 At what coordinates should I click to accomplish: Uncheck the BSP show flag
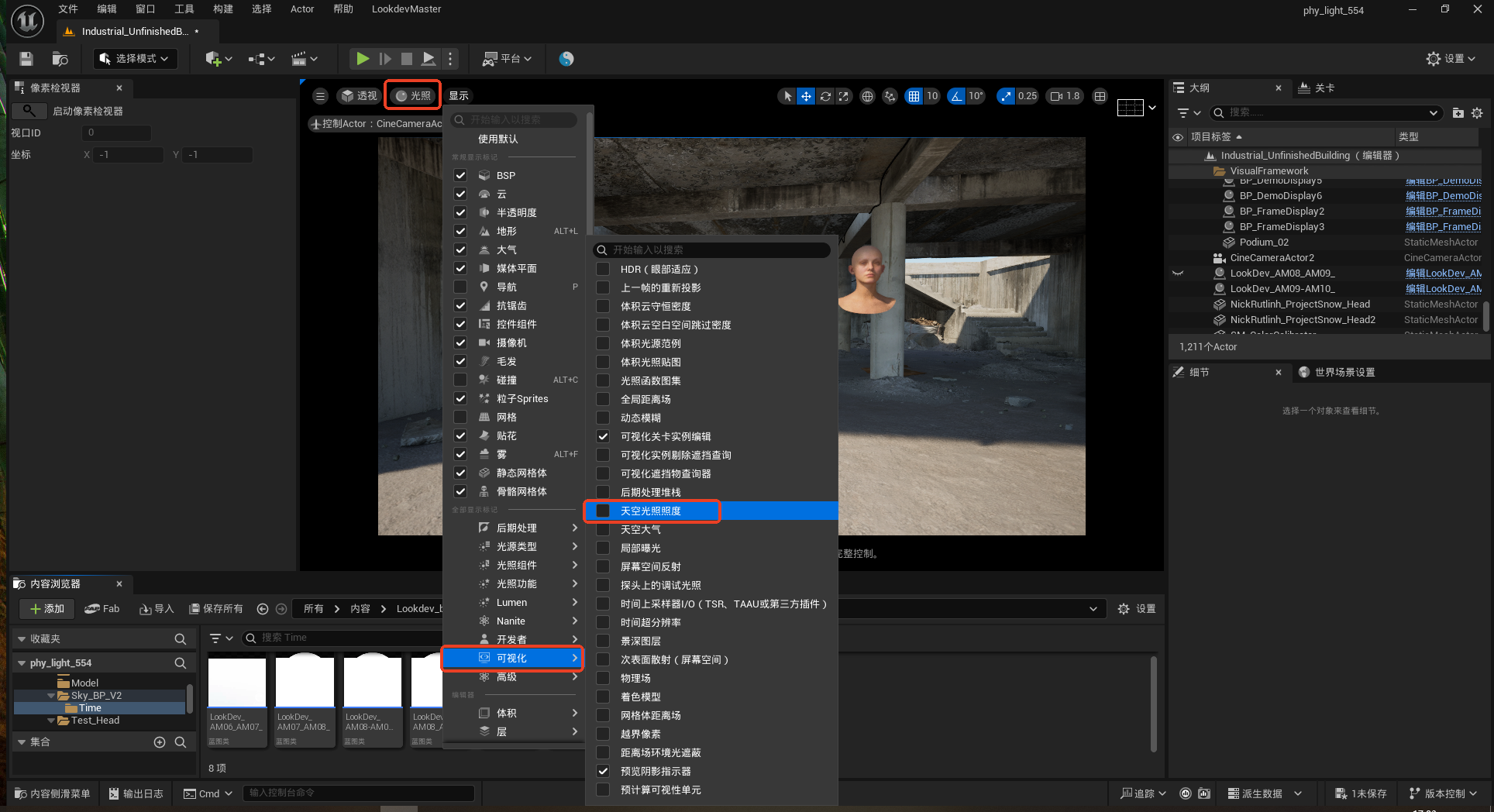pos(460,175)
